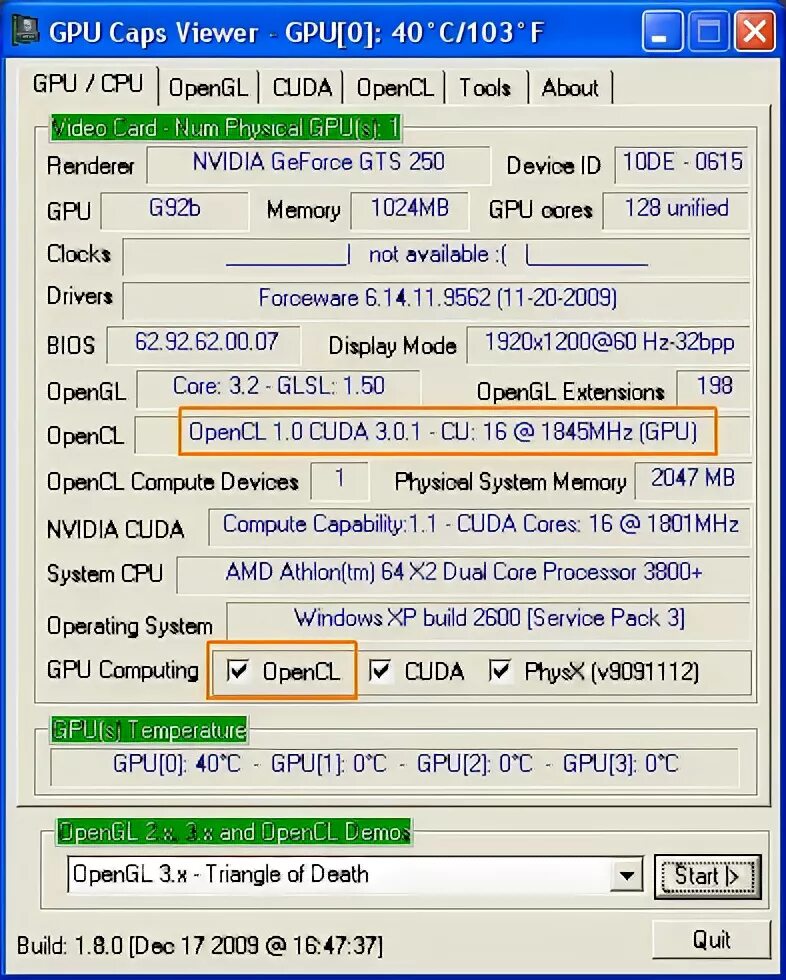Viewport: 786px width, 980px height.
Task: Select the GPU / CPU tab
Action: click(87, 84)
